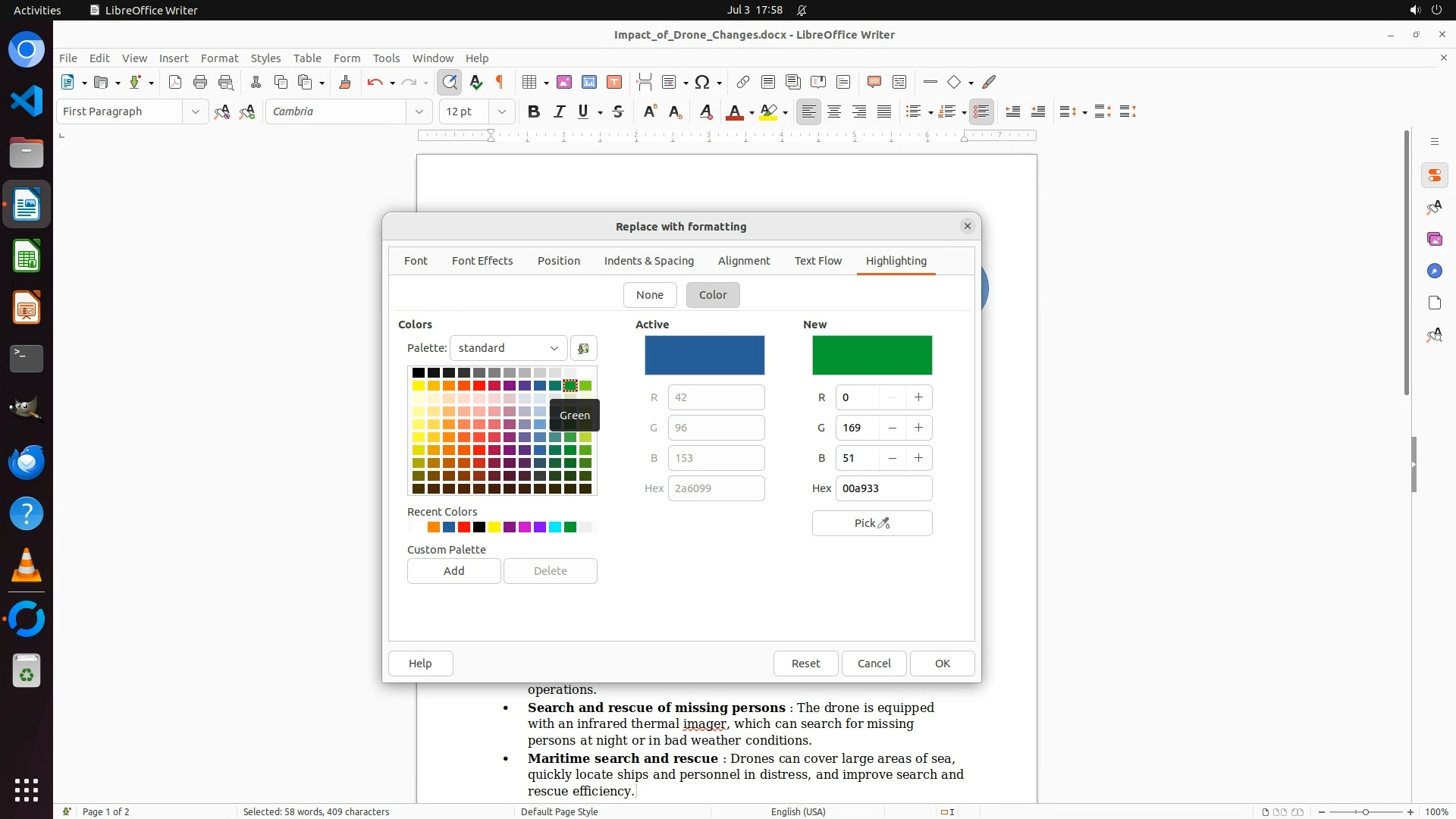Click the Pick color button
Screen dimensions: 1456x819
coord(871,523)
